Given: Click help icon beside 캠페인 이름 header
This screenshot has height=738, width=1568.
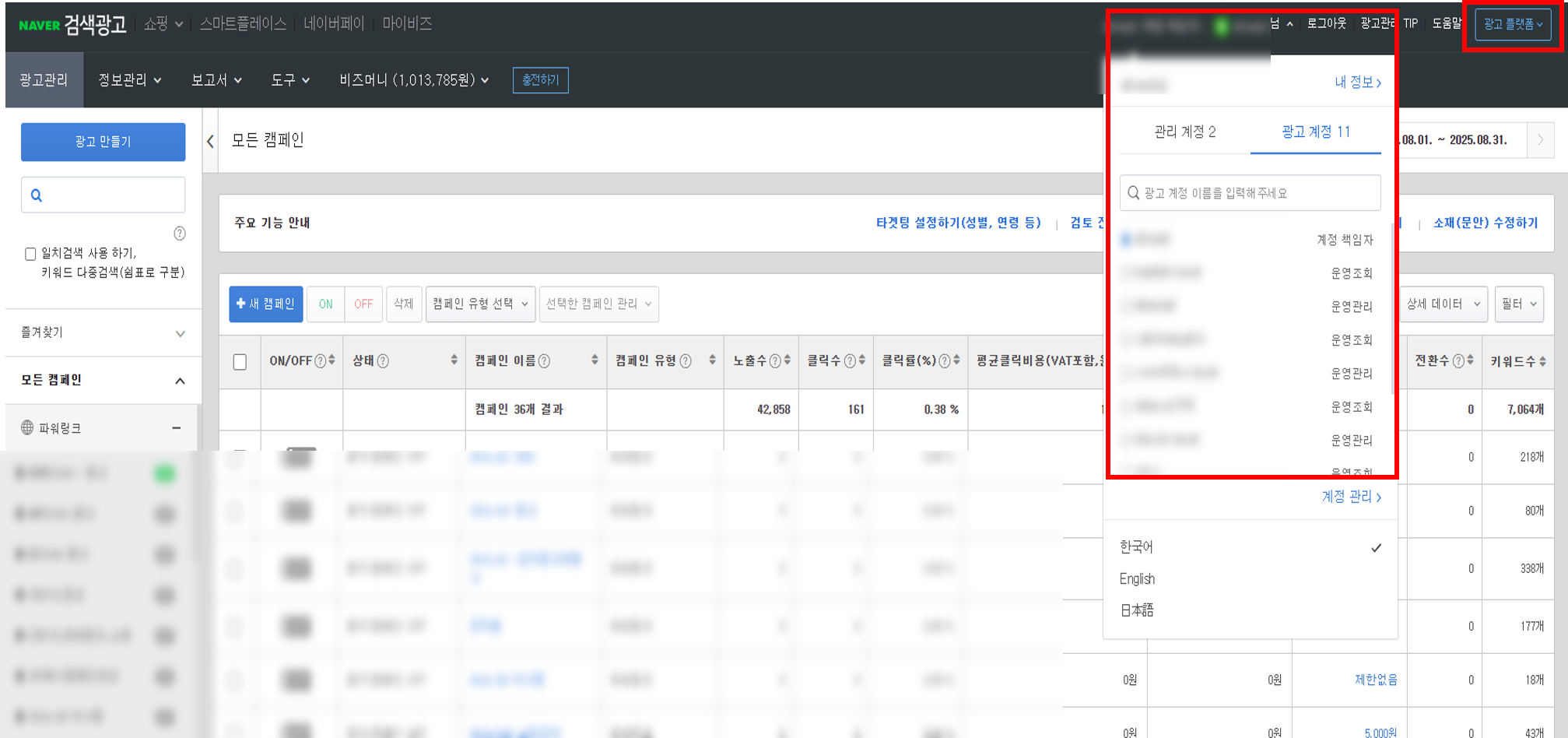Looking at the screenshot, I should click(x=544, y=361).
